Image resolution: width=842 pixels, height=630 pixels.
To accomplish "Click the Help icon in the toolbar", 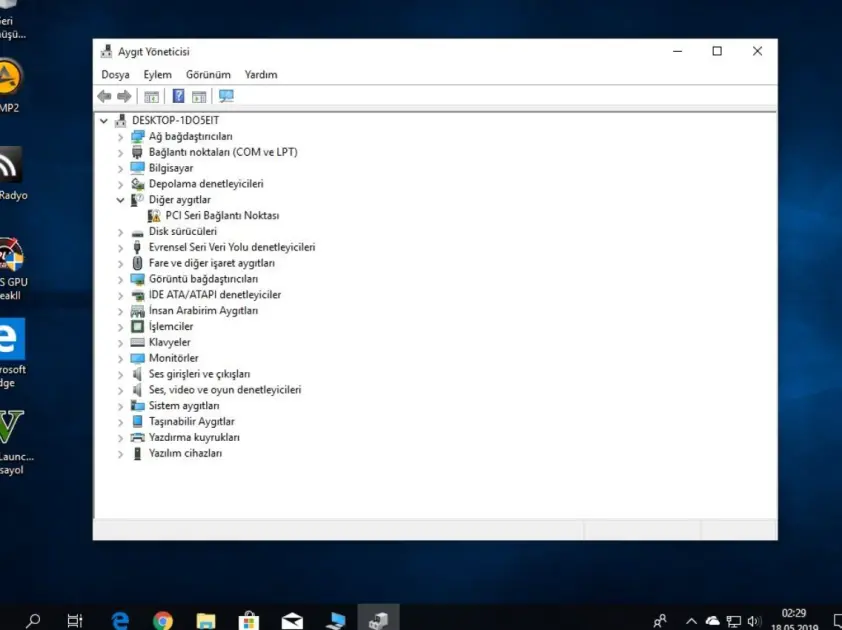I will [178, 96].
